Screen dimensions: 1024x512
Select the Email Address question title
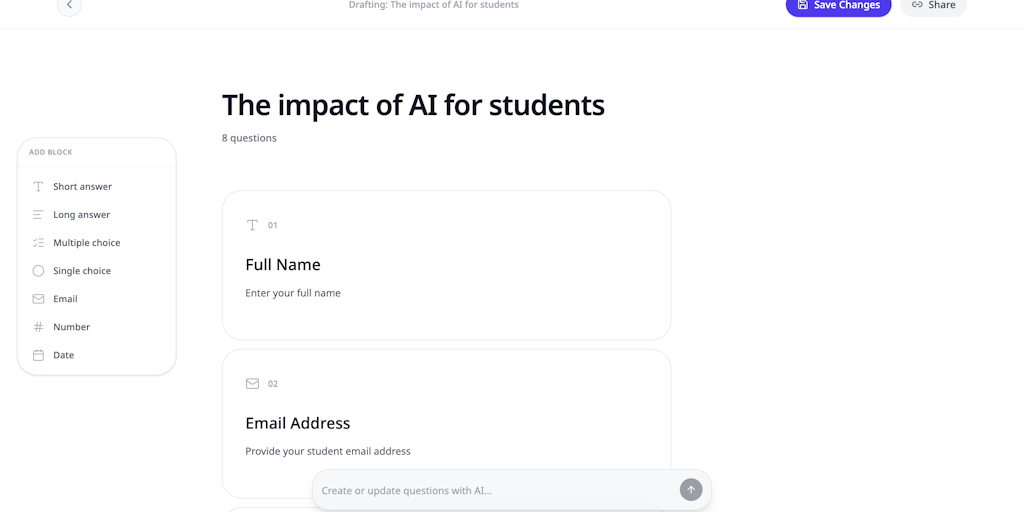[x=297, y=423]
